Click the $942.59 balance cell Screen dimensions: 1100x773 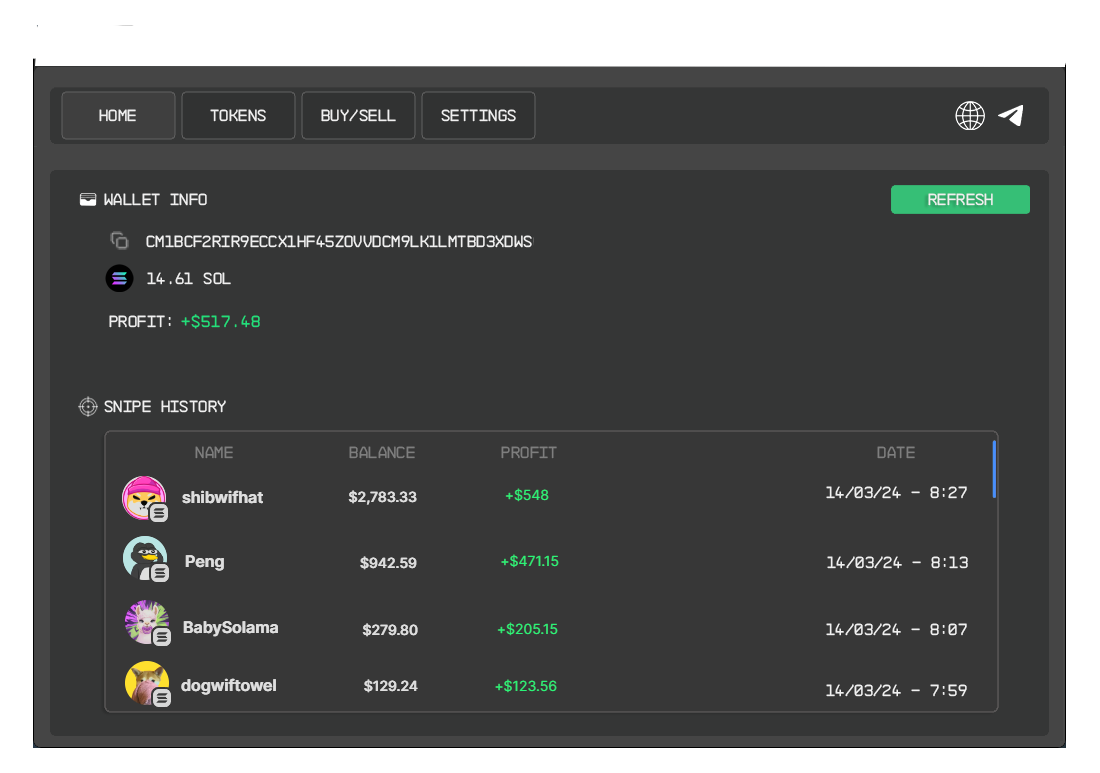point(388,563)
